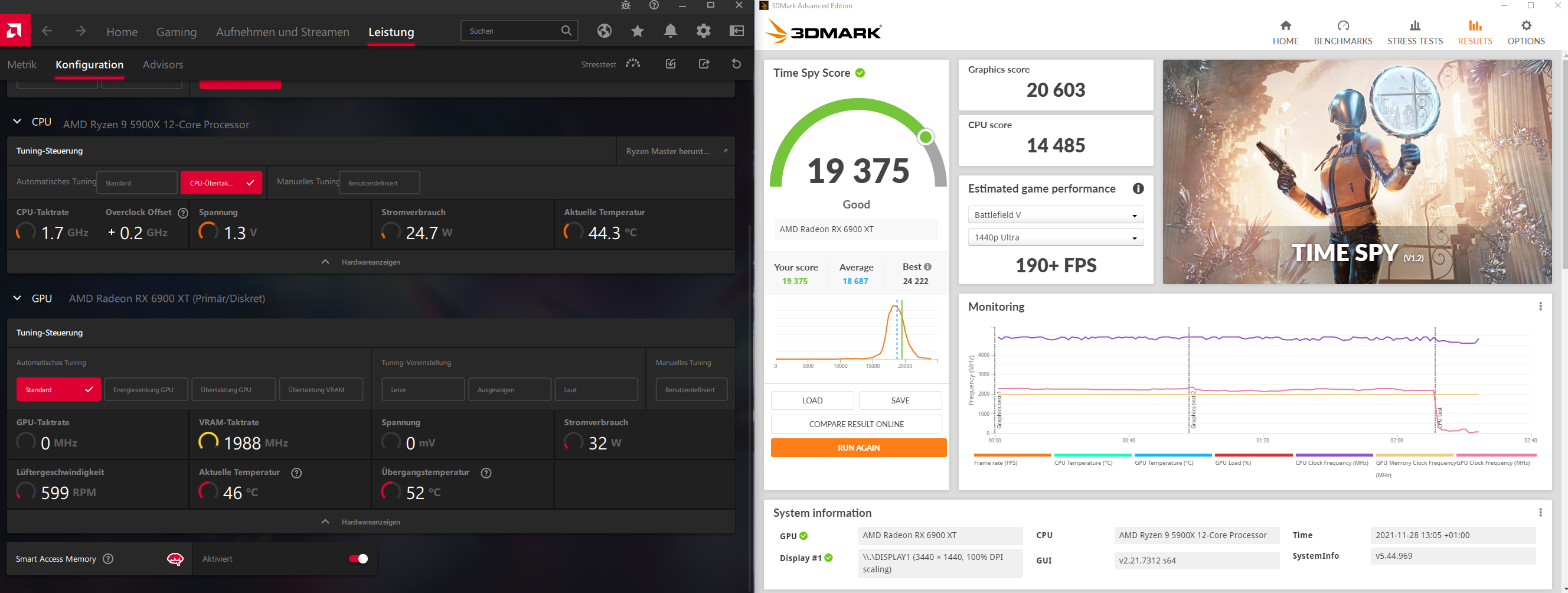Collapse the CPU section chevron
The height and width of the screenshot is (593, 1568).
[17, 122]
